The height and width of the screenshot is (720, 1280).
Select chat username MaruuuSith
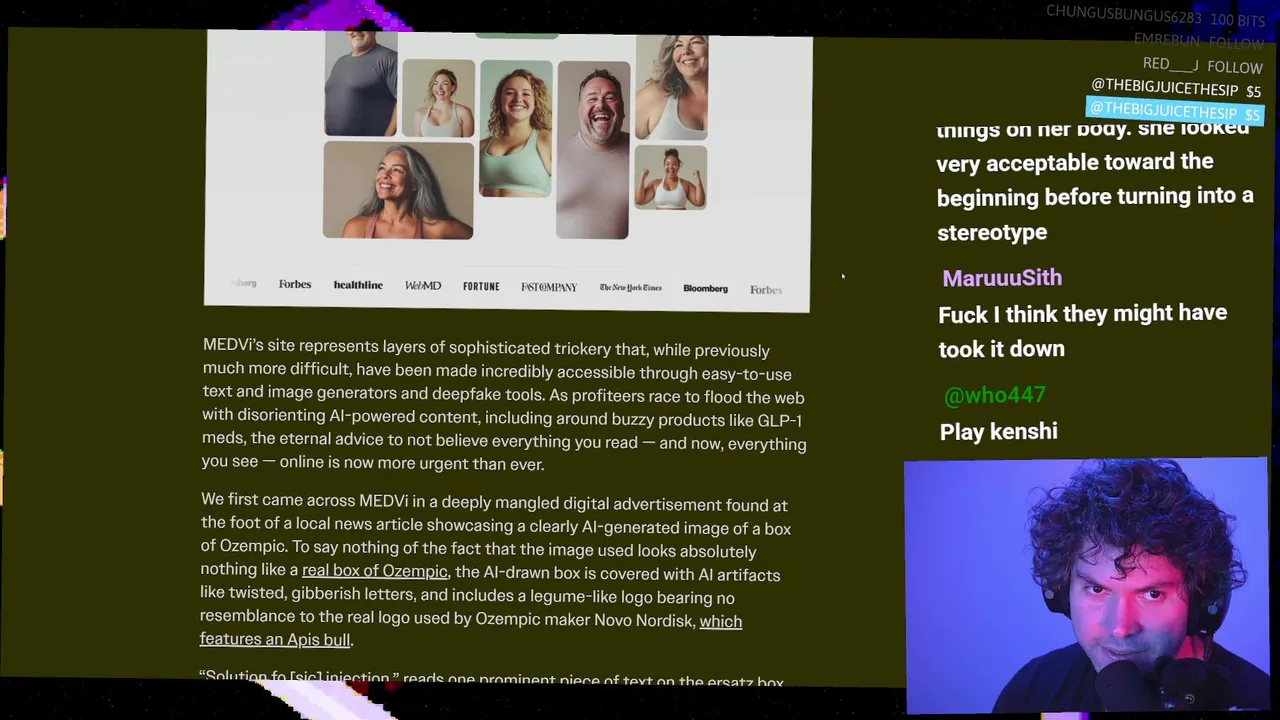coord(1002,278)
